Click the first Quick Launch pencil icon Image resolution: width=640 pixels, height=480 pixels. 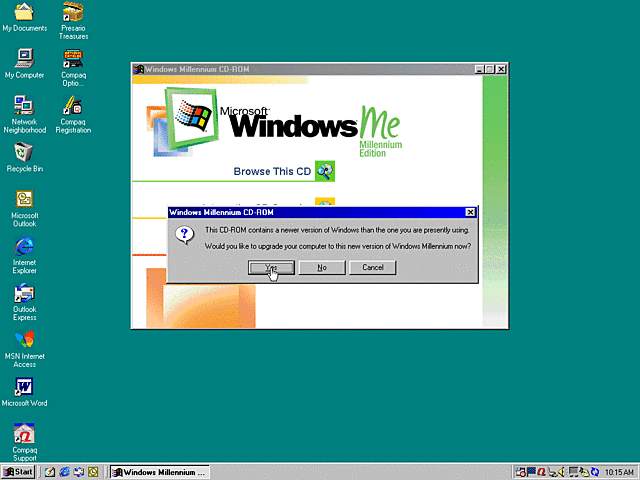[50, 472]
